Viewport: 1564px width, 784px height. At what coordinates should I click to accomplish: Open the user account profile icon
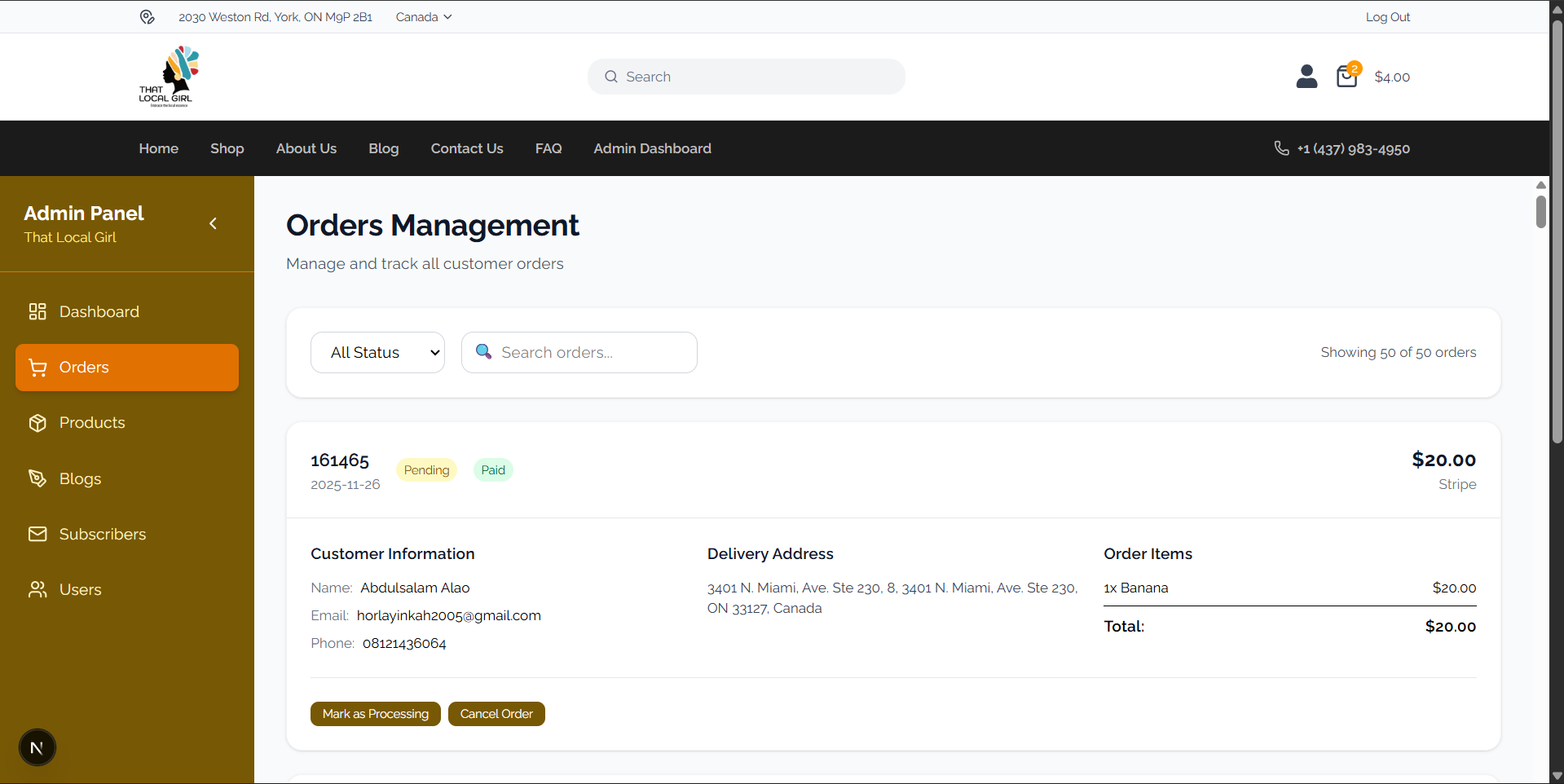[1306, 76]
